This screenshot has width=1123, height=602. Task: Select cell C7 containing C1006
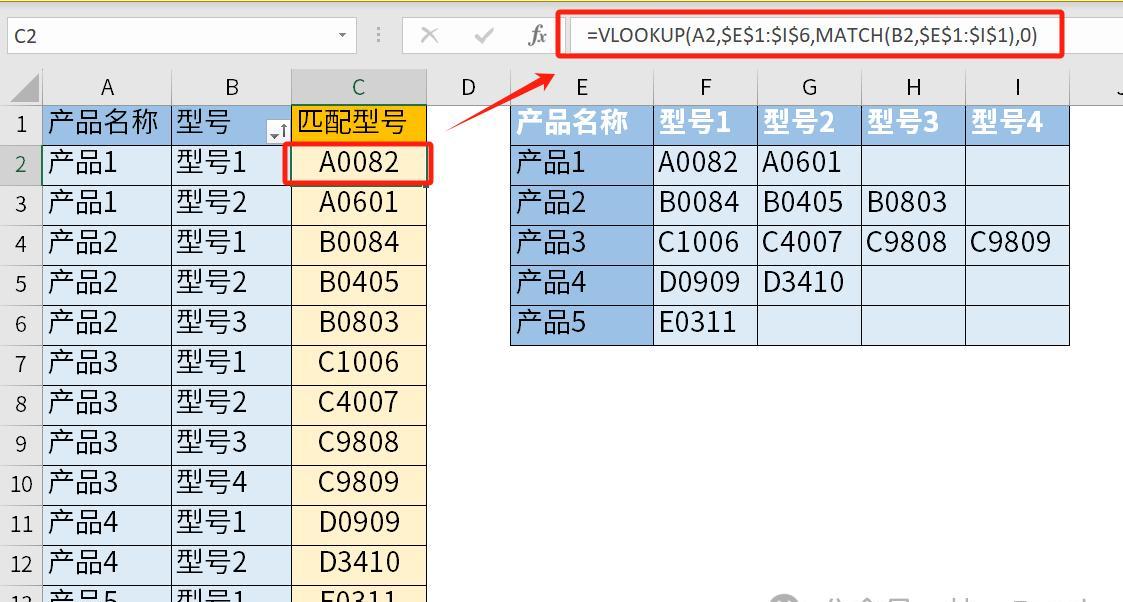[x=359, y=364]
